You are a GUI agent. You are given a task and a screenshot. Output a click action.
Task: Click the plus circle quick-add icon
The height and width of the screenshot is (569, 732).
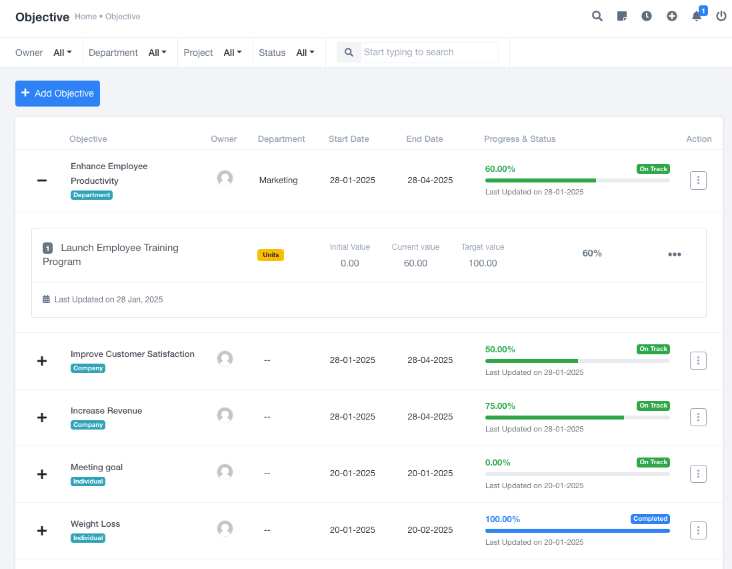(x=672, y=16)
